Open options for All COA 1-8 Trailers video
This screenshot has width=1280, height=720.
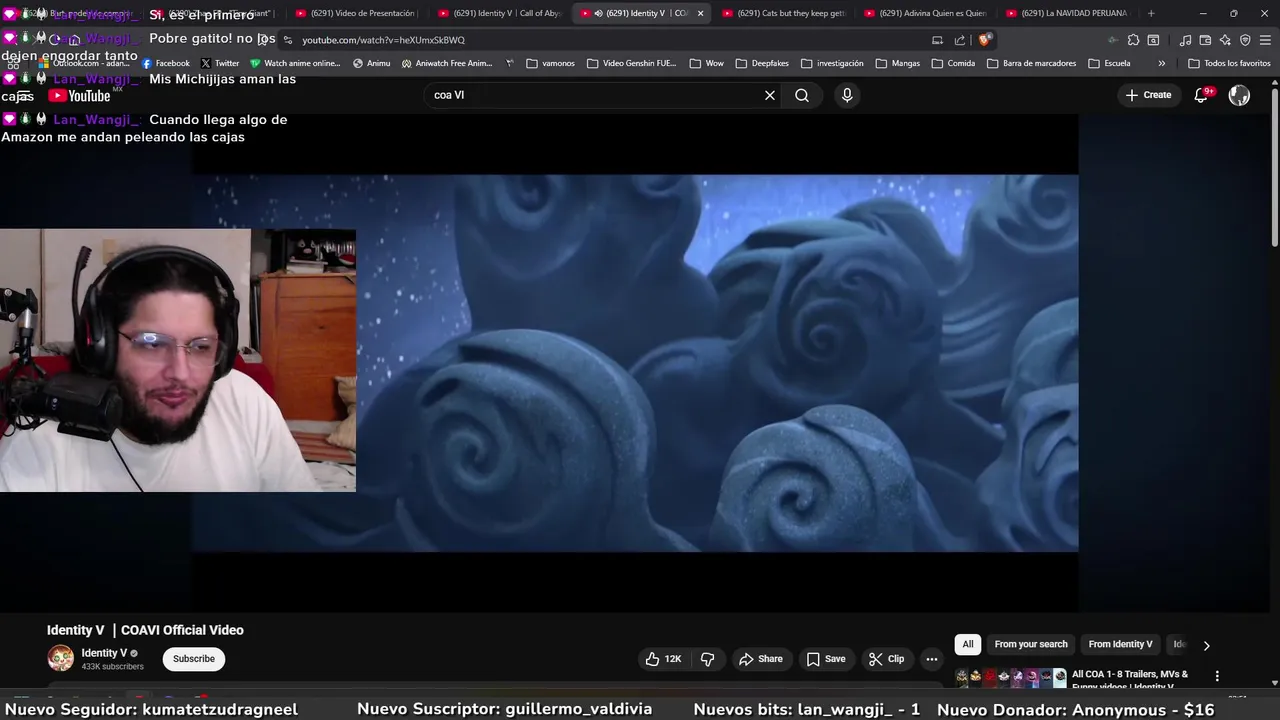pyautogui.click(x=1217, y=676)
